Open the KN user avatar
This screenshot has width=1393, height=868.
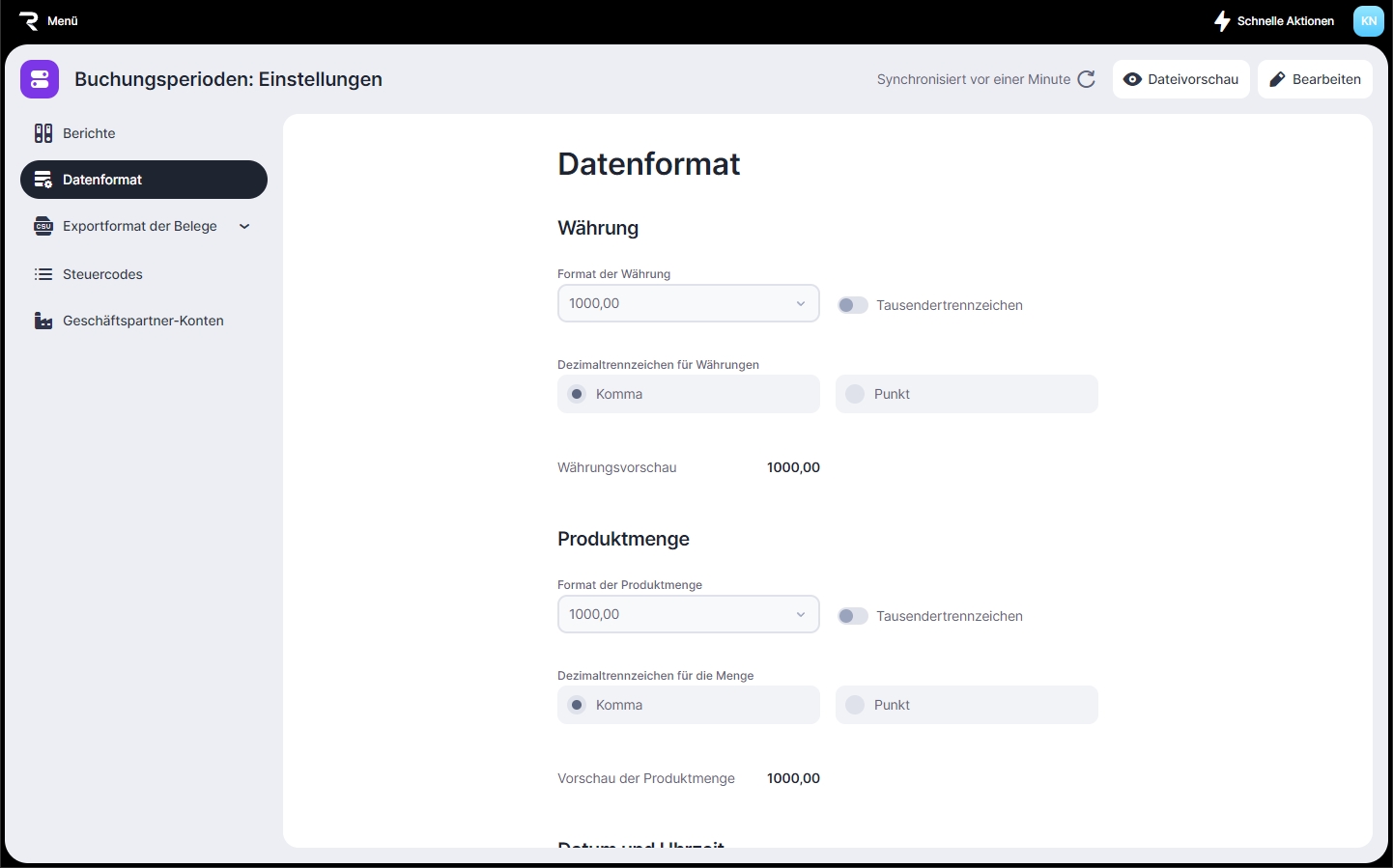[x=1368, y=21]
